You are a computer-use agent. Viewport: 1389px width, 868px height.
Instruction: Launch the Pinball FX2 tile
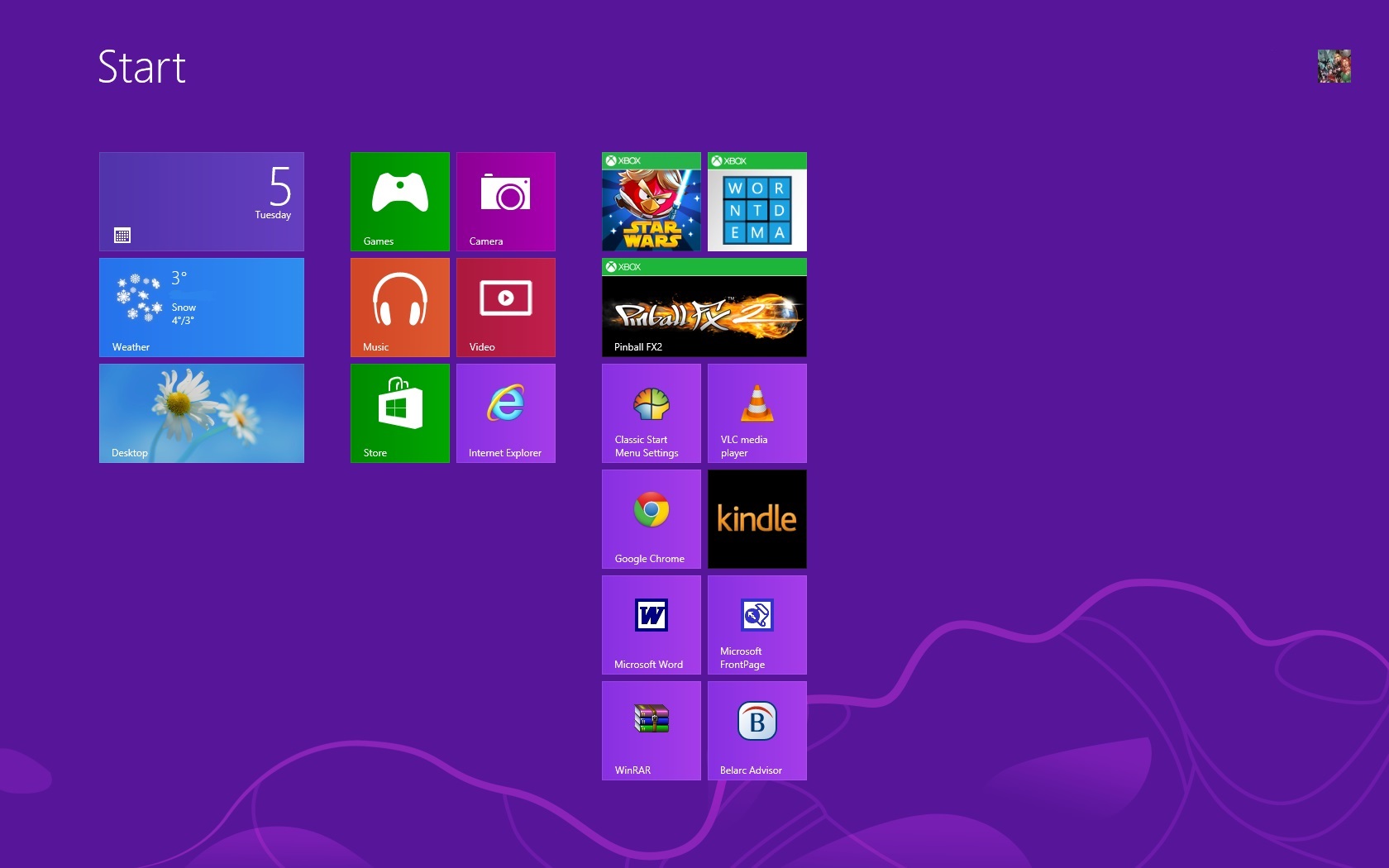pos(704,308)
